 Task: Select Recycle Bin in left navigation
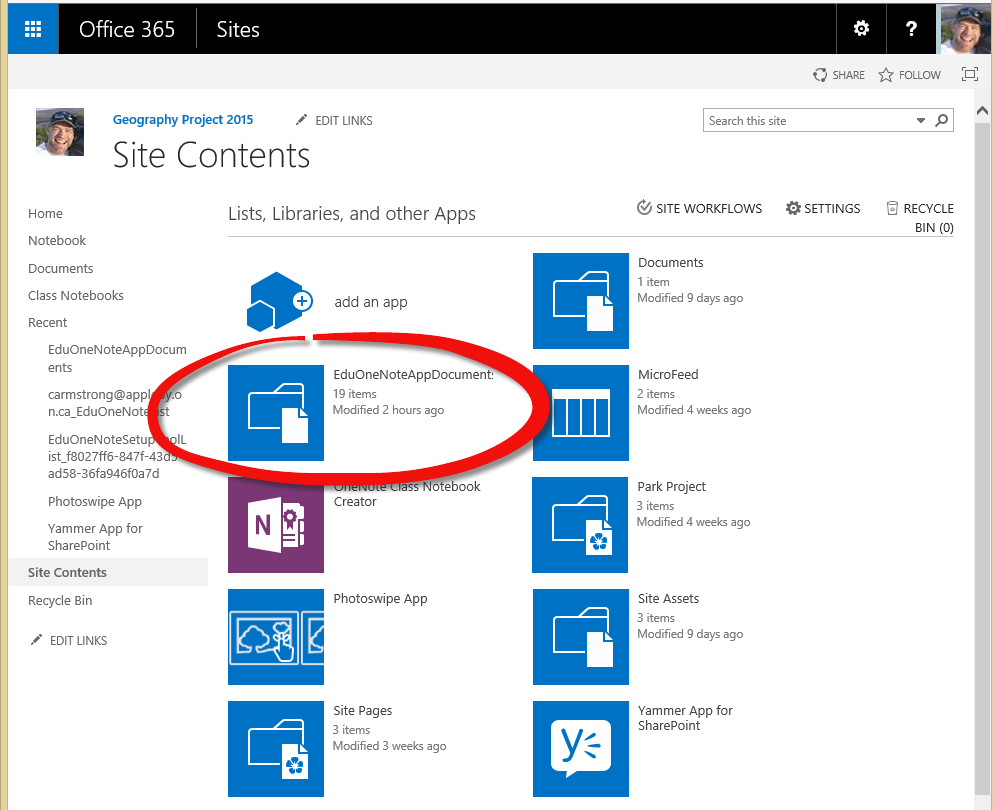pyautogui.click(x=60, y=600)
